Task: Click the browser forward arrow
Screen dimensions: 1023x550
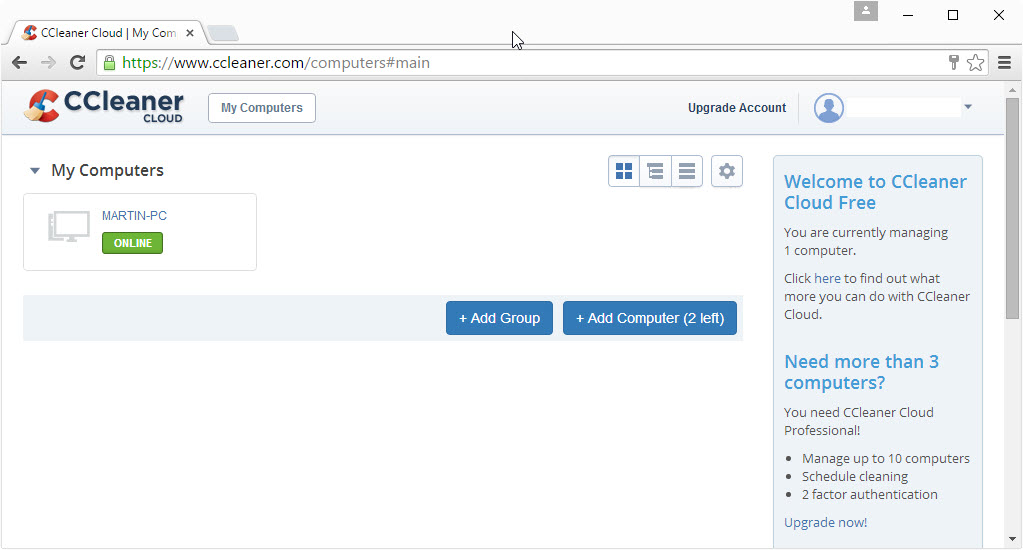Action: coord(48,63)
